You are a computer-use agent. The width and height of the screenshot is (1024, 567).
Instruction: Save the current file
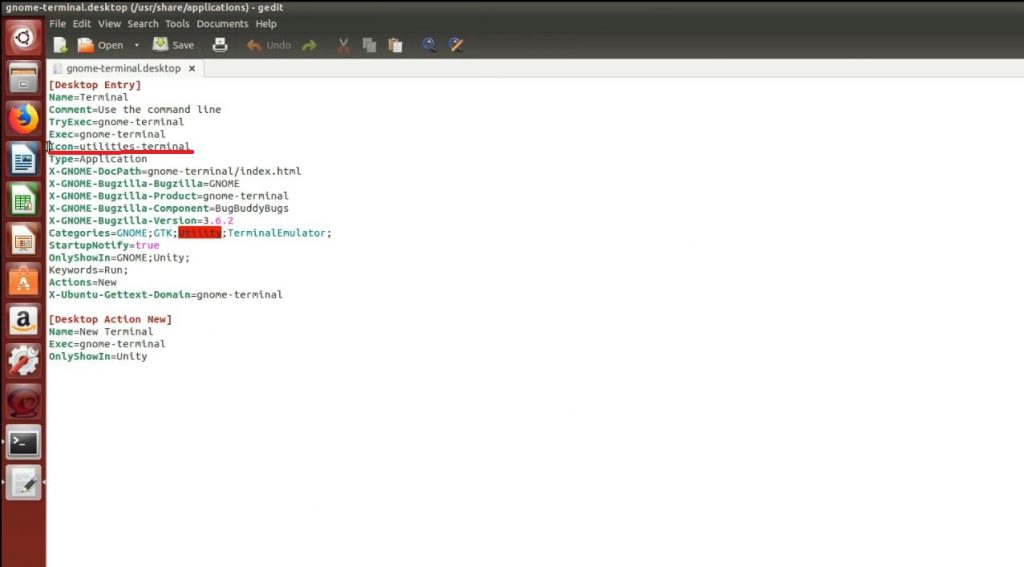[x=174, y=45]
